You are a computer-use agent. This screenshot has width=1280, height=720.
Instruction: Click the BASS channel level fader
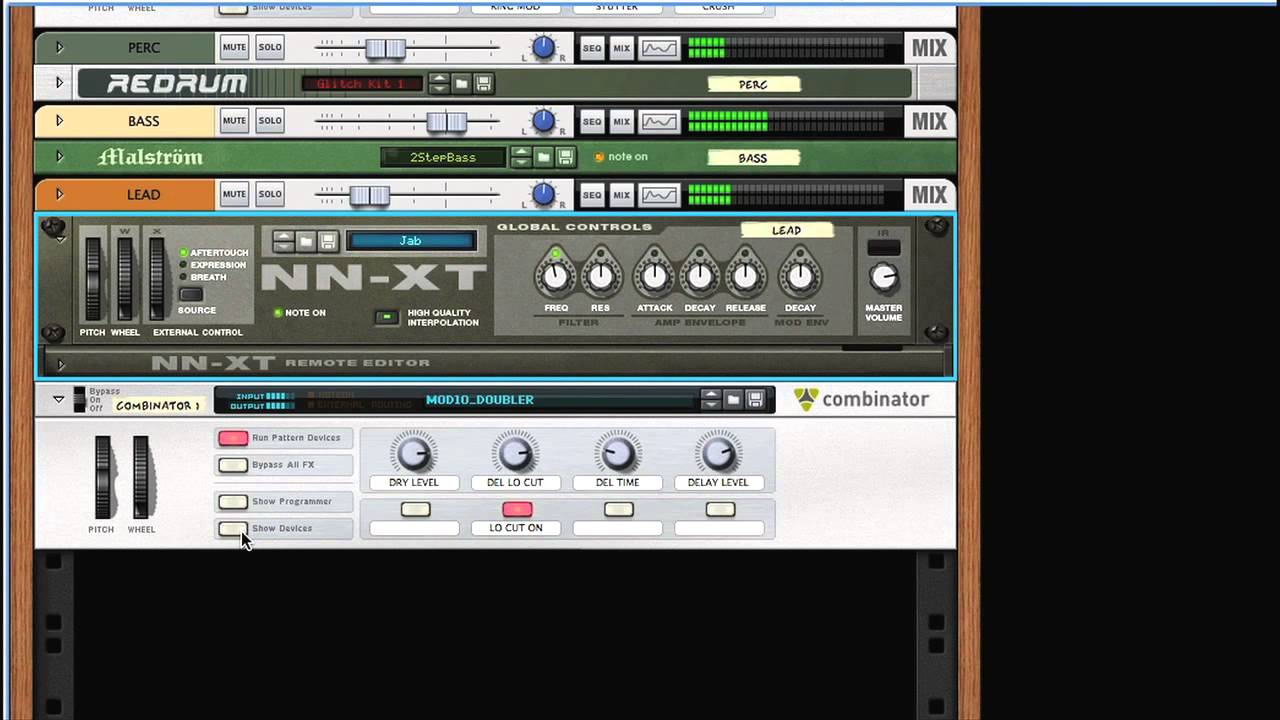tap(447, 121)
